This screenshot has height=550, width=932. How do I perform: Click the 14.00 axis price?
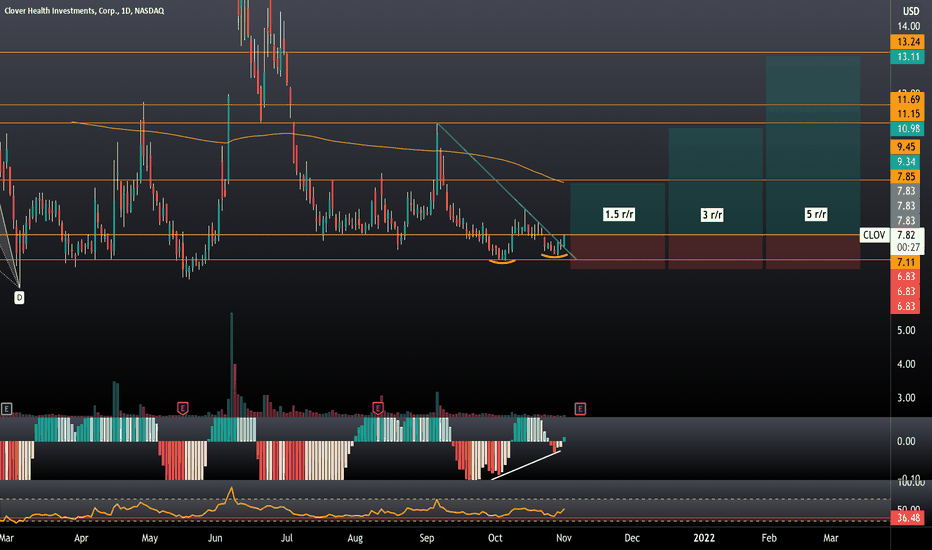point(909,26)
